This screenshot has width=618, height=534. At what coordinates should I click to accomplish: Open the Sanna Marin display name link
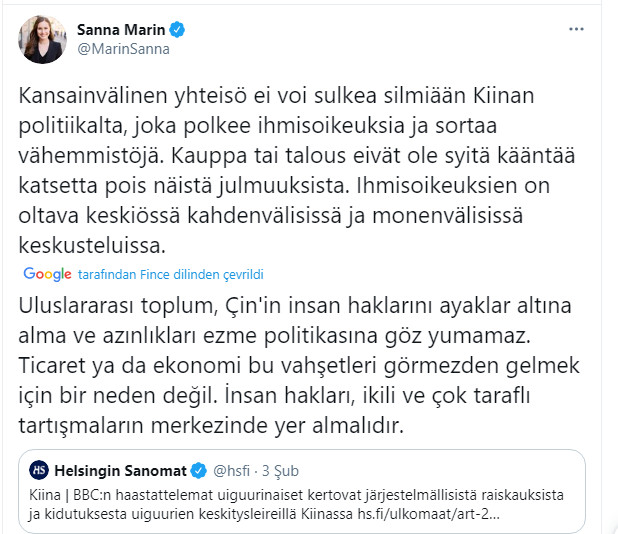[122, 29]
